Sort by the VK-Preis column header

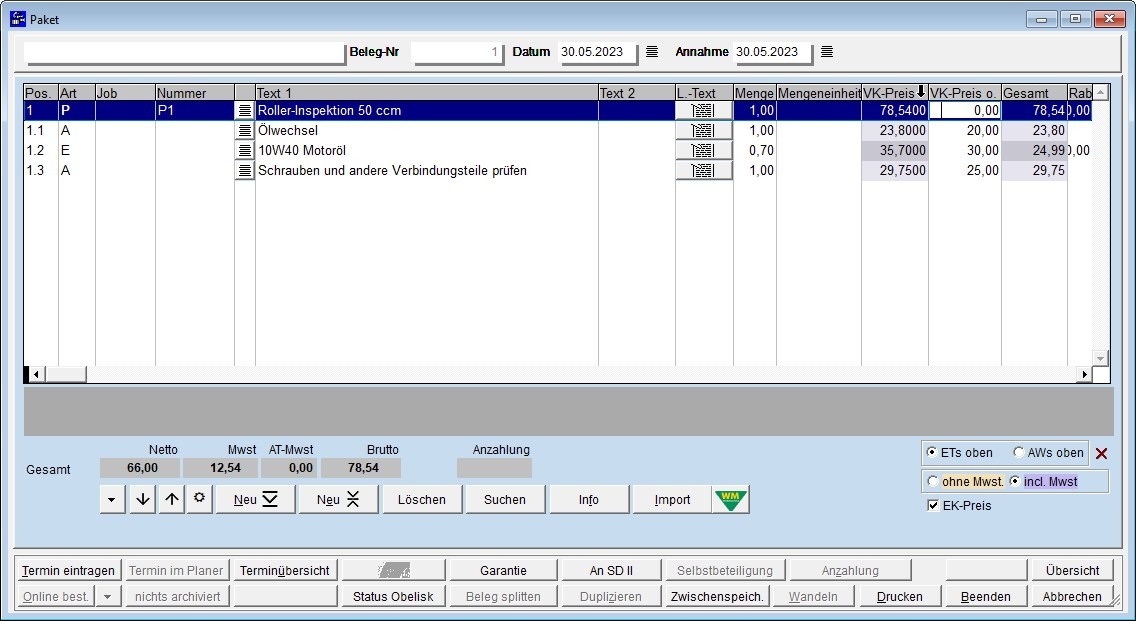pos(894,93)
